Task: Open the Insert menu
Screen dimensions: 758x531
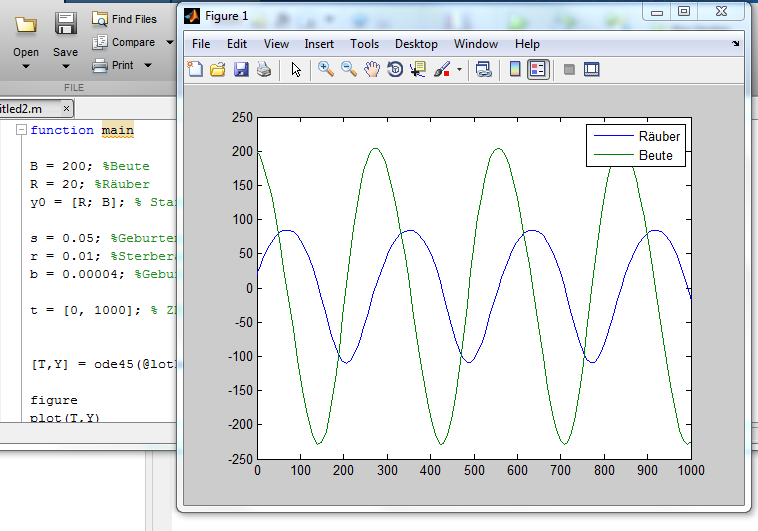Action: pos(319,44)
